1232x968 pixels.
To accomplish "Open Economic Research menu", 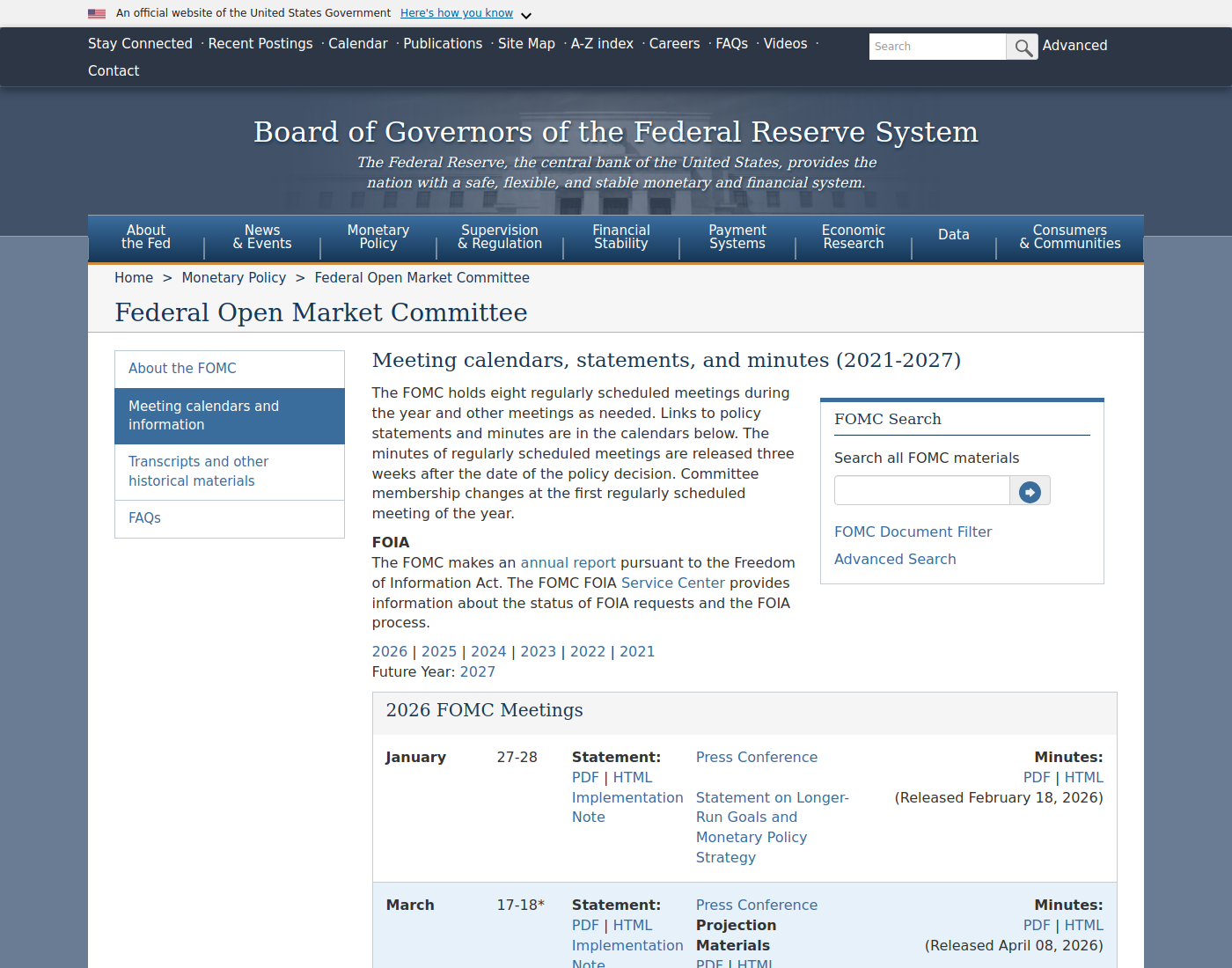I will [854, 238].
